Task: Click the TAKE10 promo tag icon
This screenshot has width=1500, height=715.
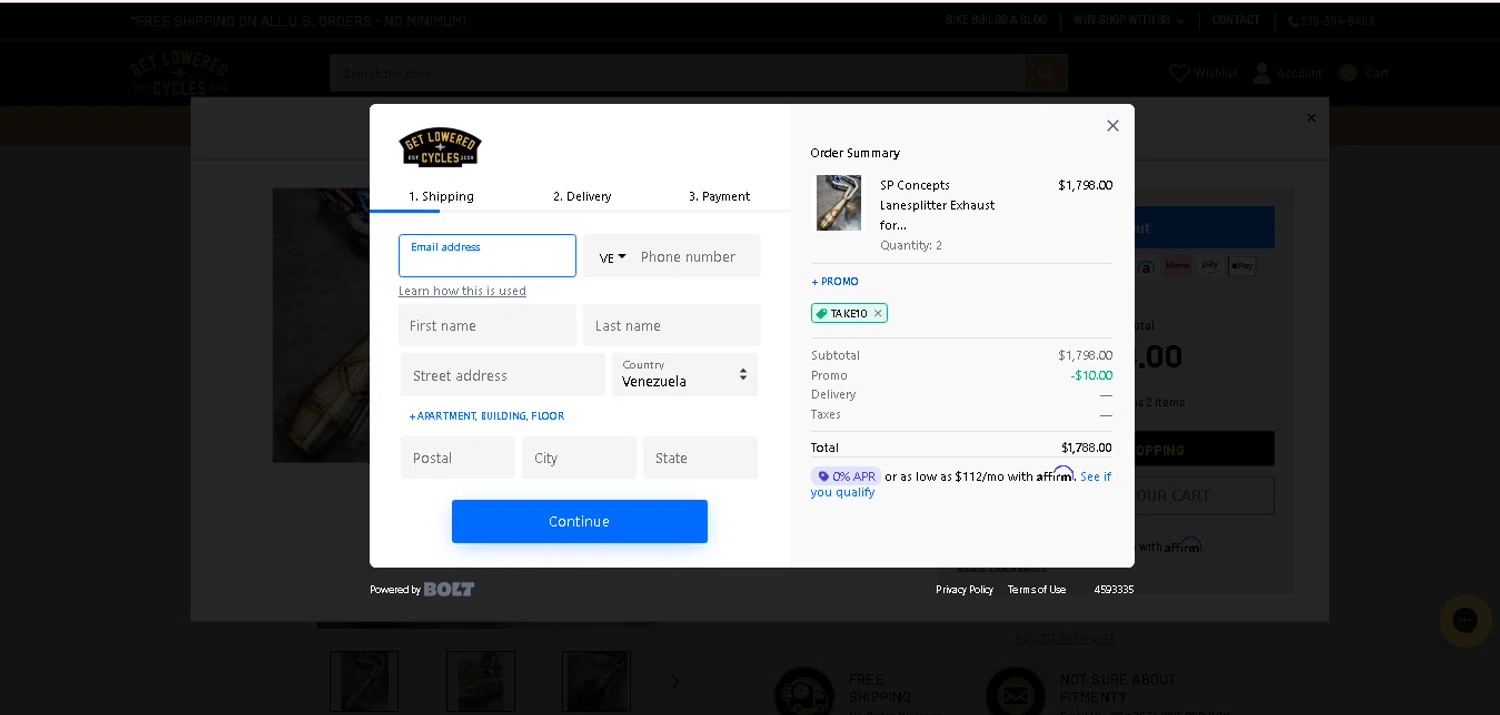Action: [x=822, y=313]
